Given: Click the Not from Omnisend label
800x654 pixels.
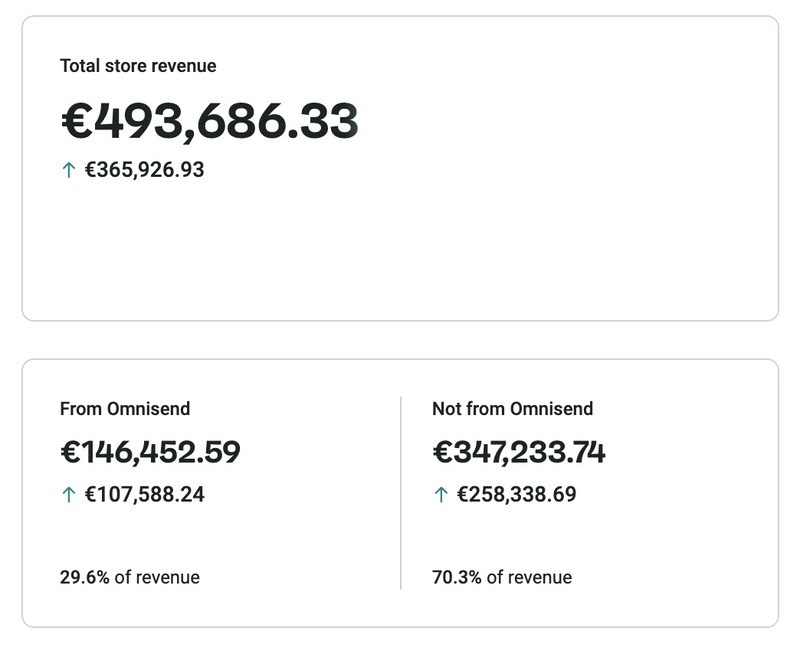Looking at the screenshot, I should click(512, 408).
